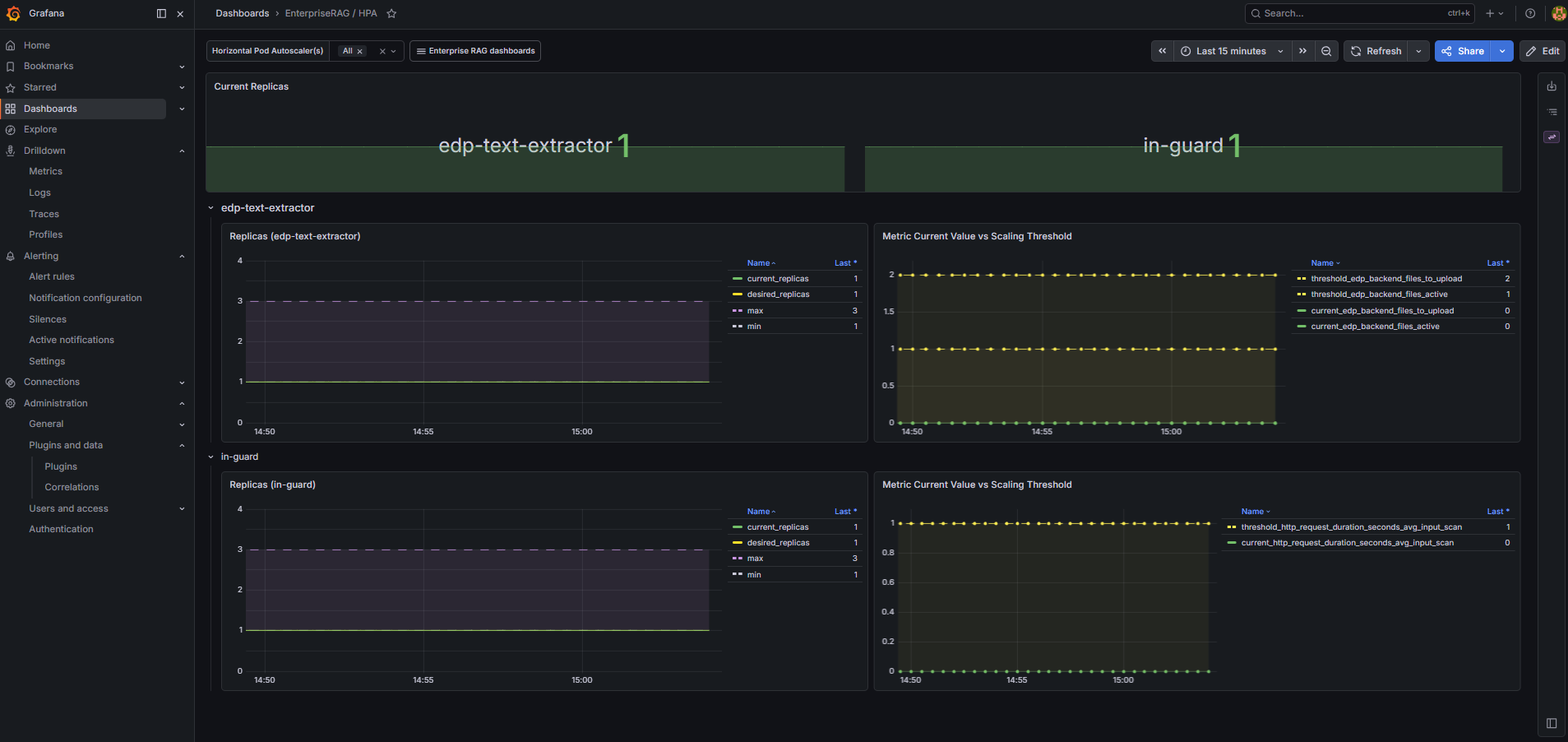Click the Edit dashboard button
The height and width of the screenshot is (742, 1568).
pos(1543,51)
